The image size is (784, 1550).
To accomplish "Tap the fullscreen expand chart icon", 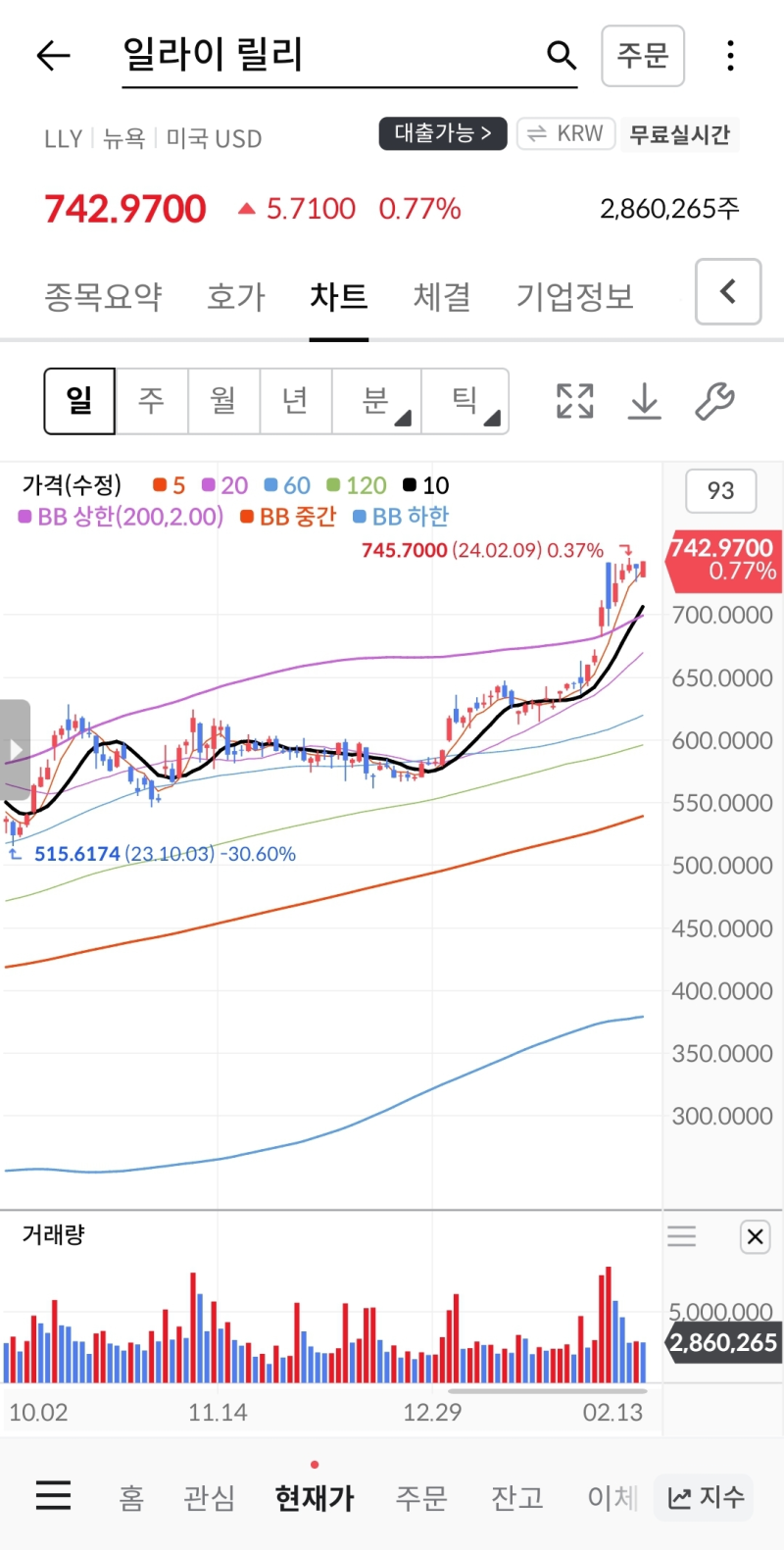I will 575,401.
